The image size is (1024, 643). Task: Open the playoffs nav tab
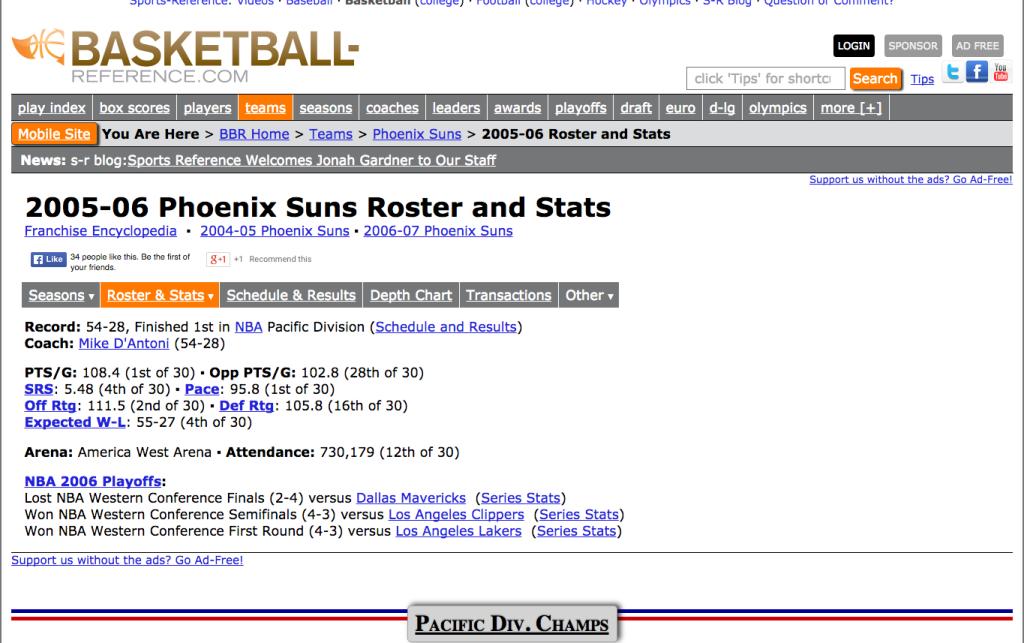581,108
